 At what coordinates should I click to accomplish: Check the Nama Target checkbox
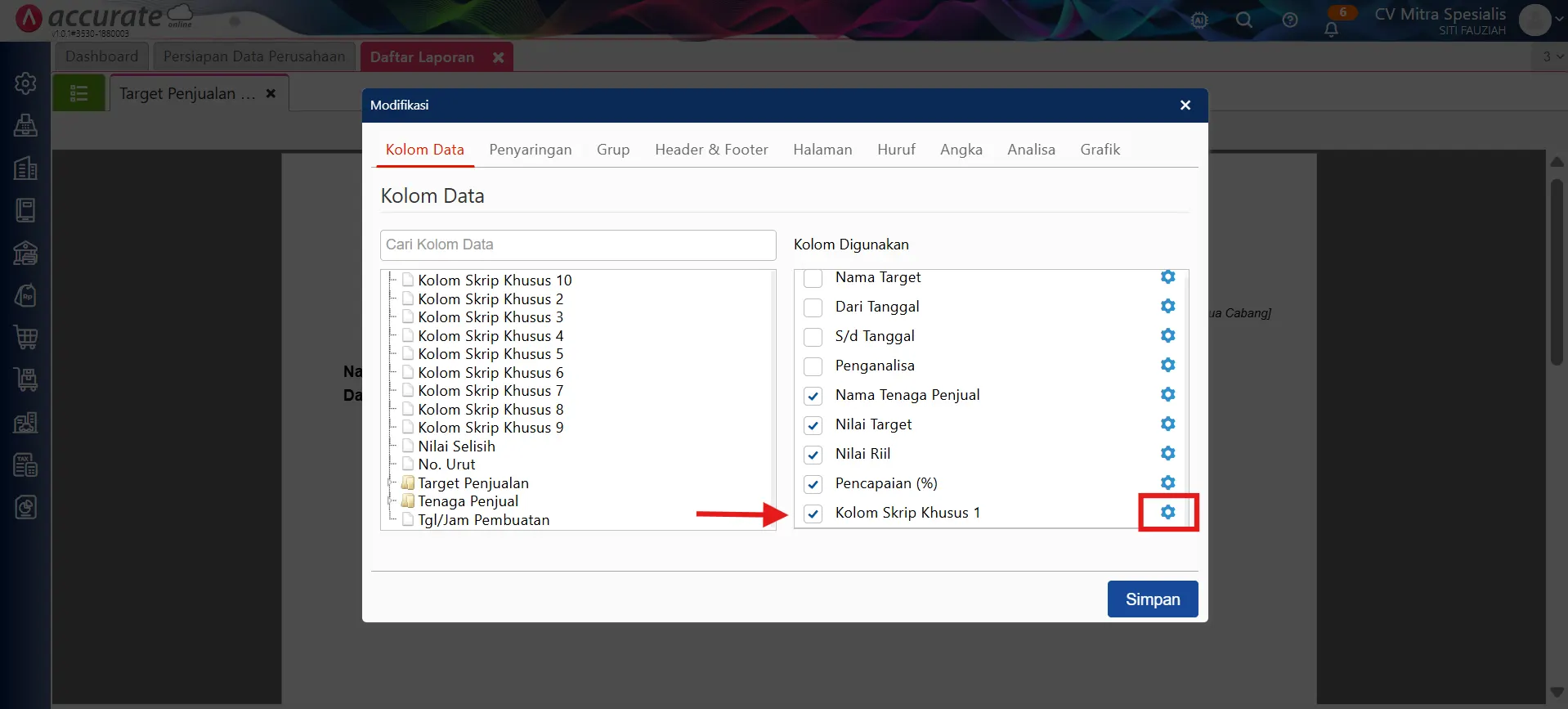tap(813, 279)
